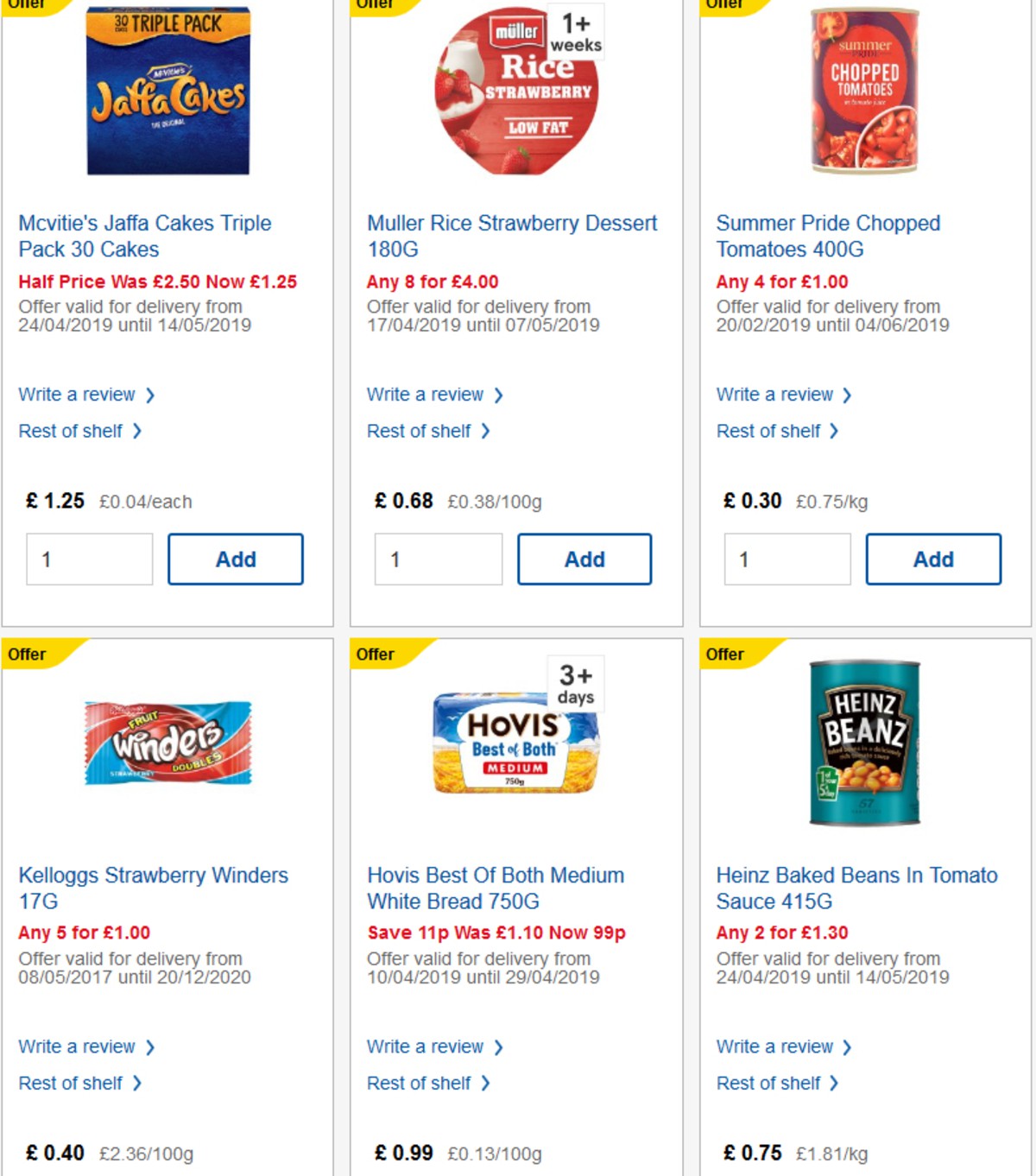Select the quantity field for Jaffa Cakes

click(89, 559)
